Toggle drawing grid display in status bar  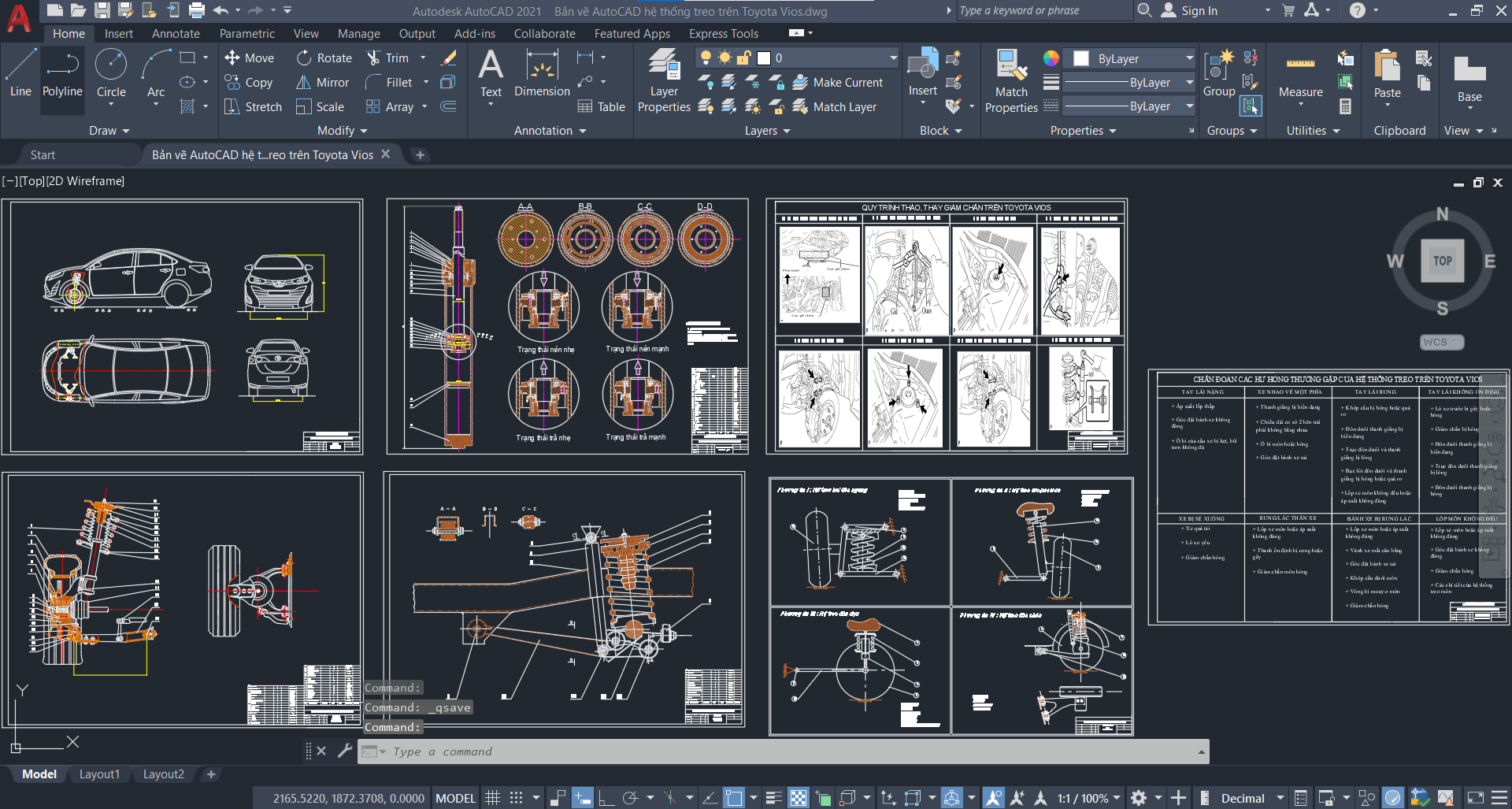492,798
